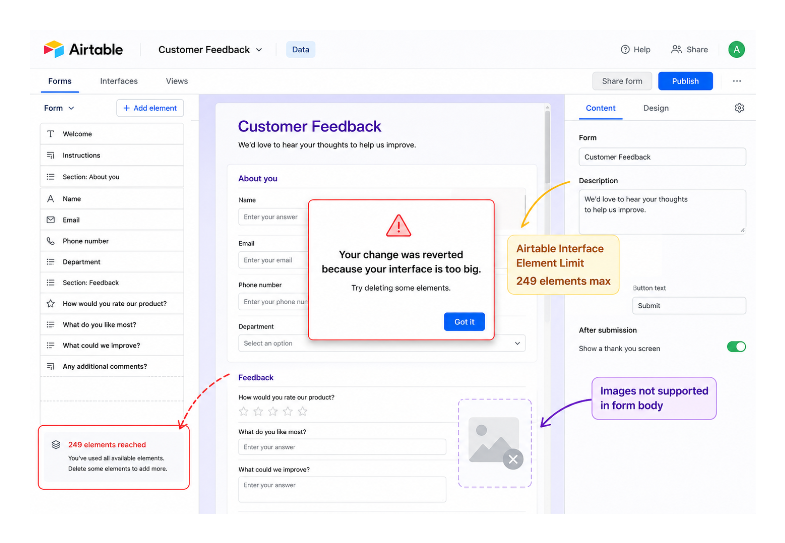The height and width of the screenshot is (543, 785).
Task: Click the What do you like most icon
Action: click(x=51, y=324)
